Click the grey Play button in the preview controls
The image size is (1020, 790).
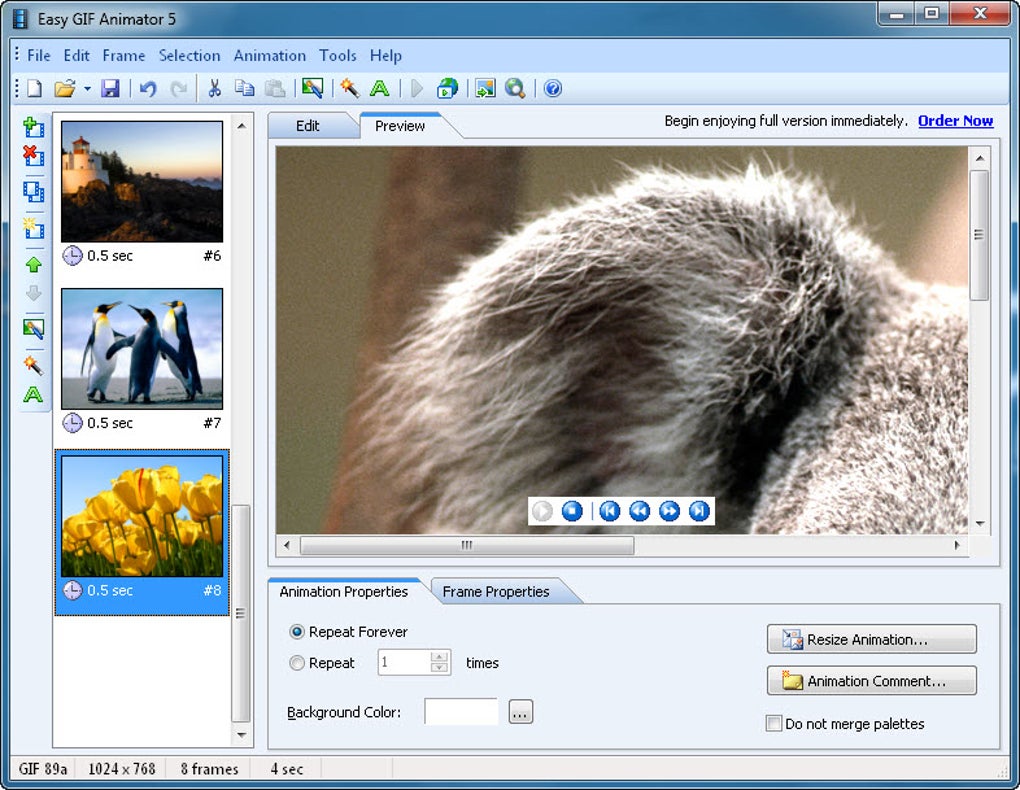[x=542, y=511]
